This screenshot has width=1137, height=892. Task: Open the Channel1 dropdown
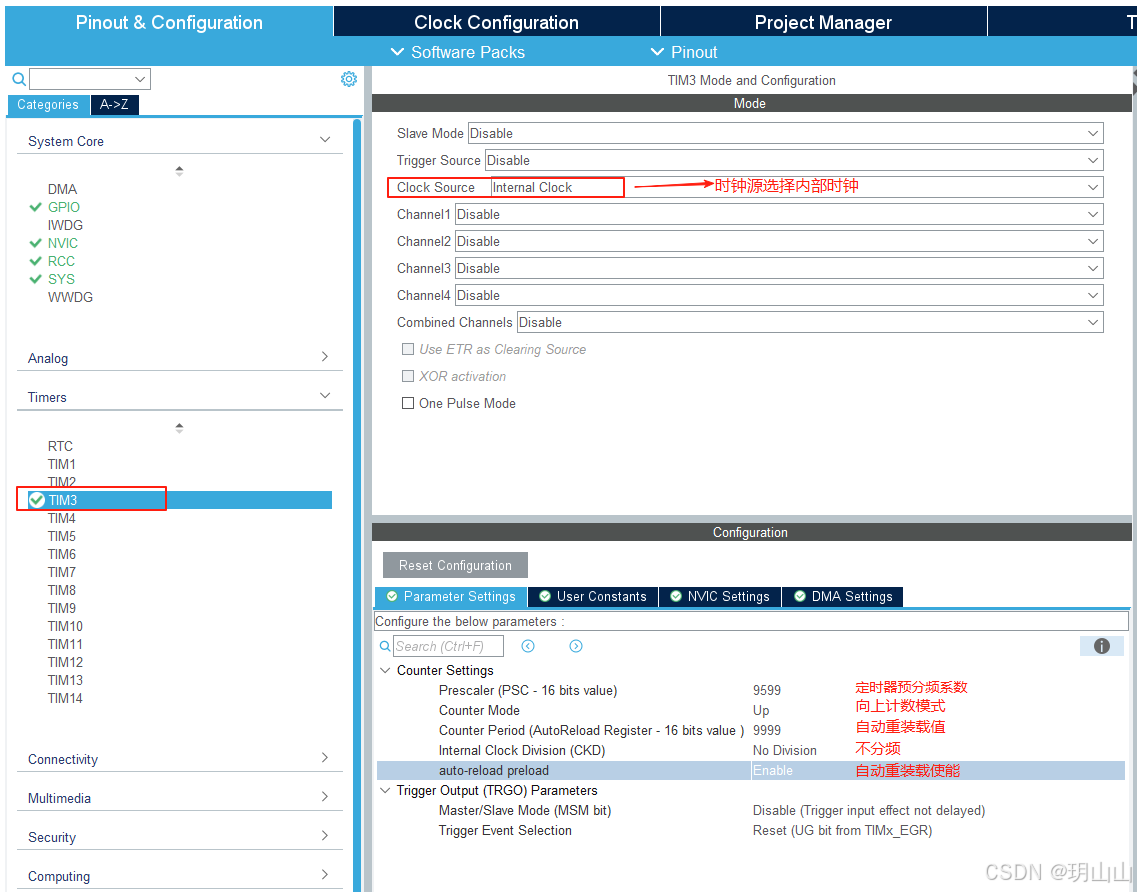[x=779, y=214]
